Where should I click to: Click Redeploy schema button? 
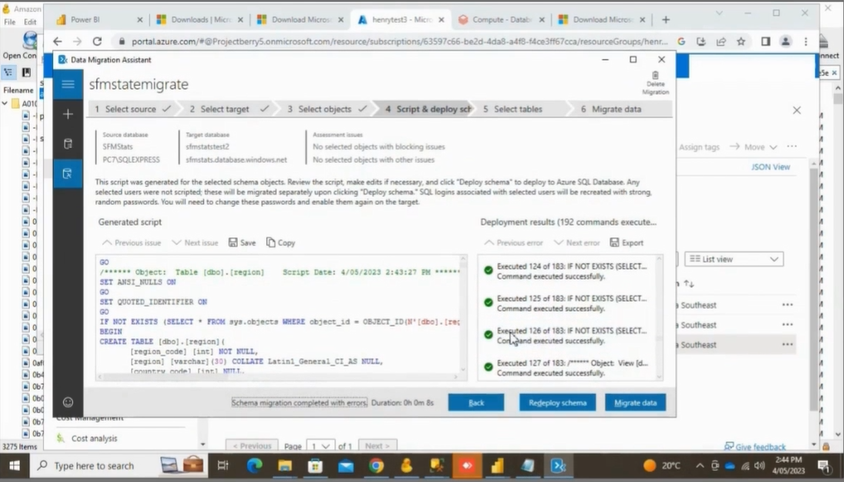[x=557, y=402]
